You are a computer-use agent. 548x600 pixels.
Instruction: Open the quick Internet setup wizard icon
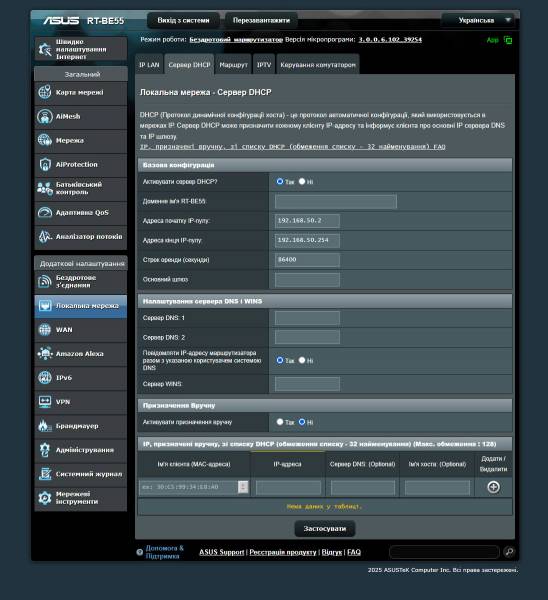click(x=45, y=49)
